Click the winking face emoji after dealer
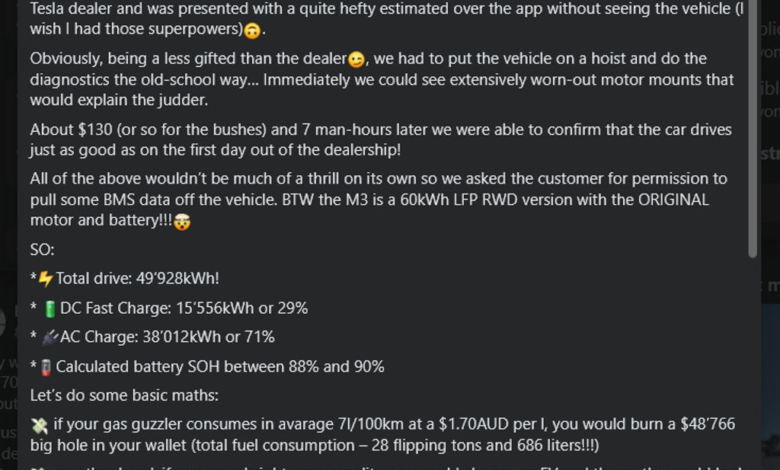Image resolution: width=780 pixels, height=470 pixels. (x=356, y=60)
